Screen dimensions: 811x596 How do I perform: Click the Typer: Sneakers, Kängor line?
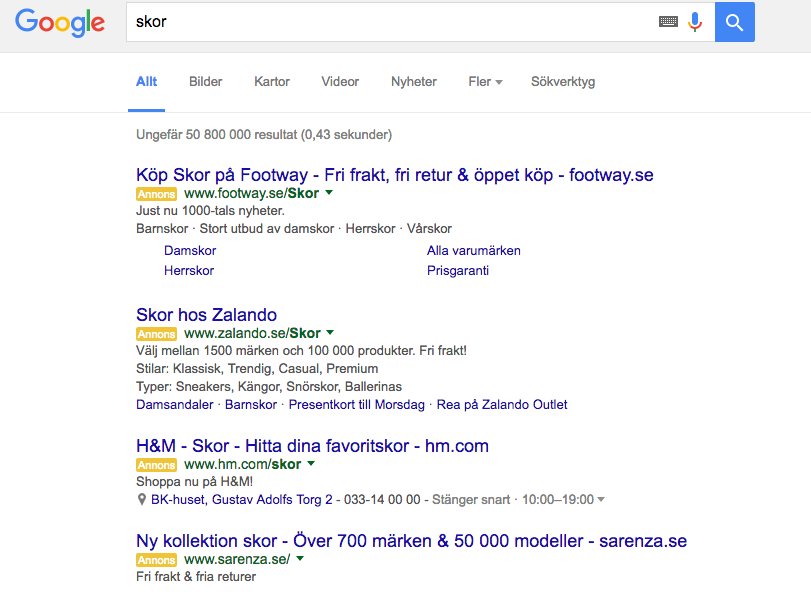tap(269, 386)
